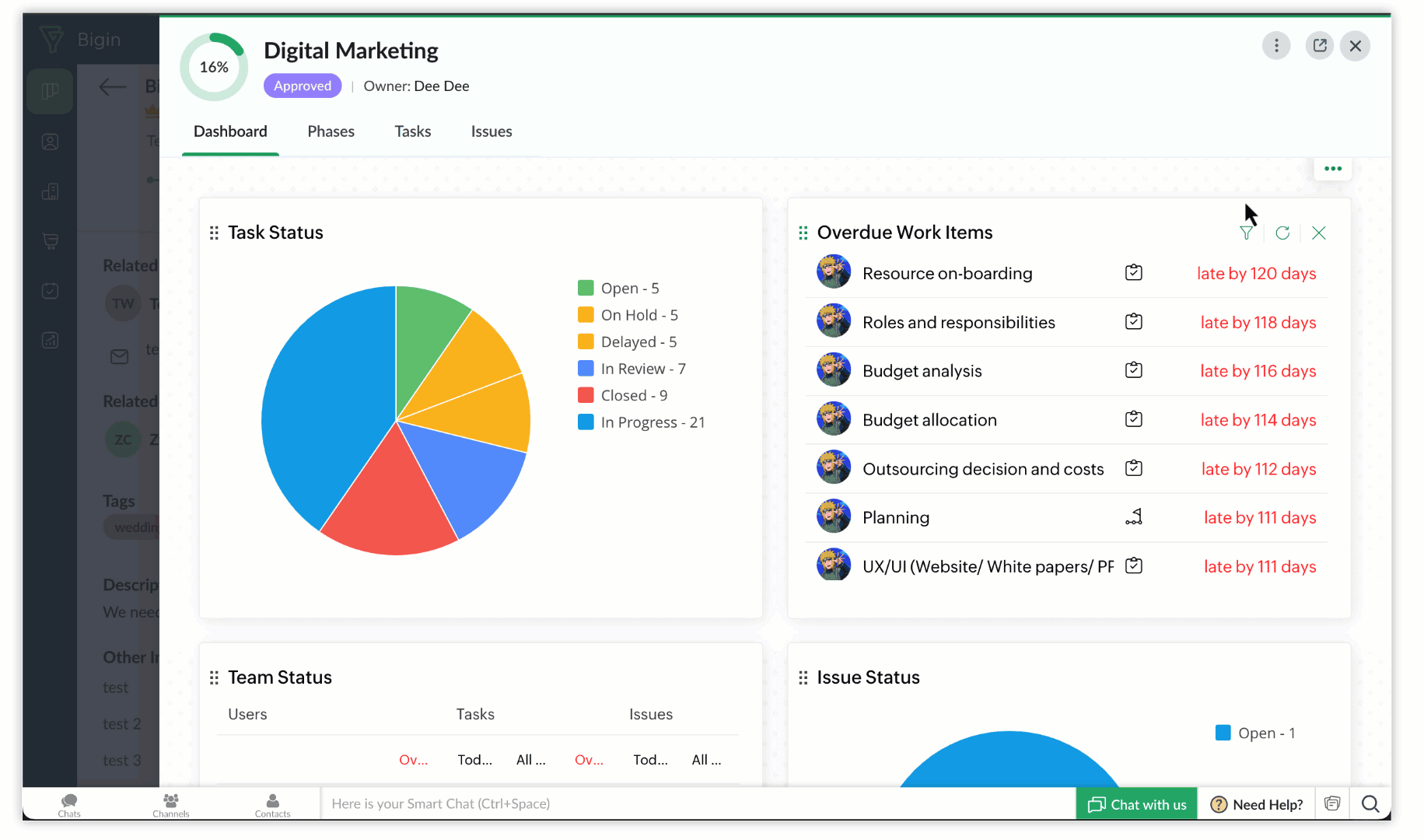Open the message archive icon in bottom bar
This screenshot has width=1424, height=840.
[1332, 804]
